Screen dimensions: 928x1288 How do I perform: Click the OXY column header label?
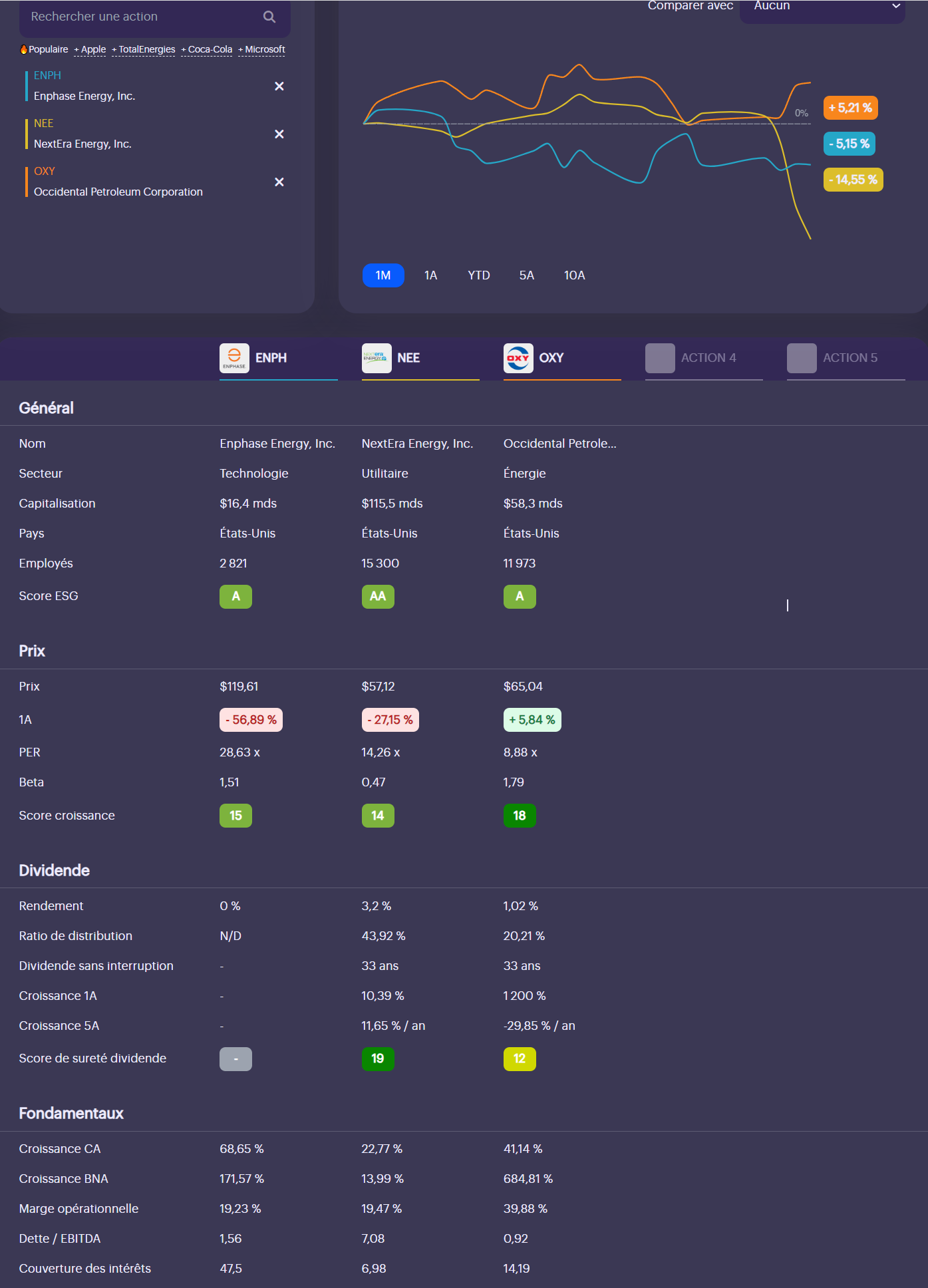coord(551,358)
